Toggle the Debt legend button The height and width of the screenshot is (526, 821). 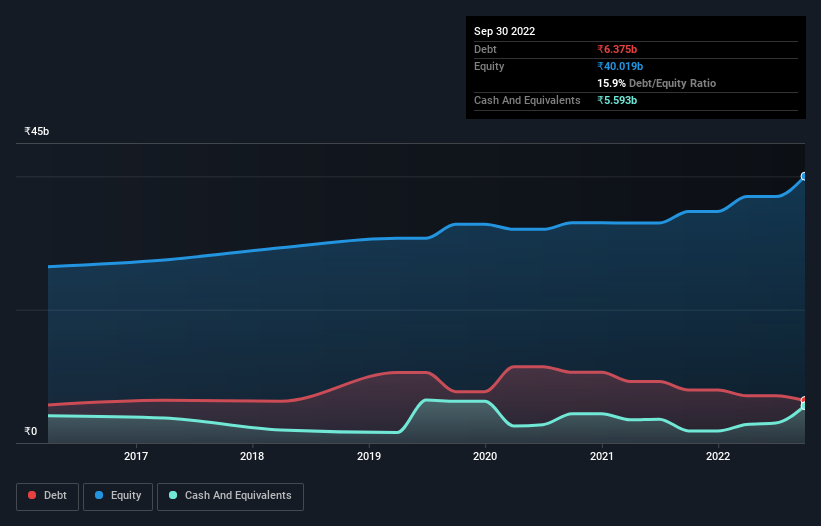pos(47,496)
